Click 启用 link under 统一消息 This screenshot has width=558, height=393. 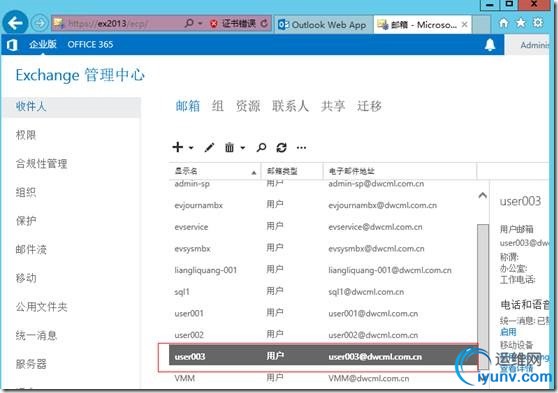point(508,332)
